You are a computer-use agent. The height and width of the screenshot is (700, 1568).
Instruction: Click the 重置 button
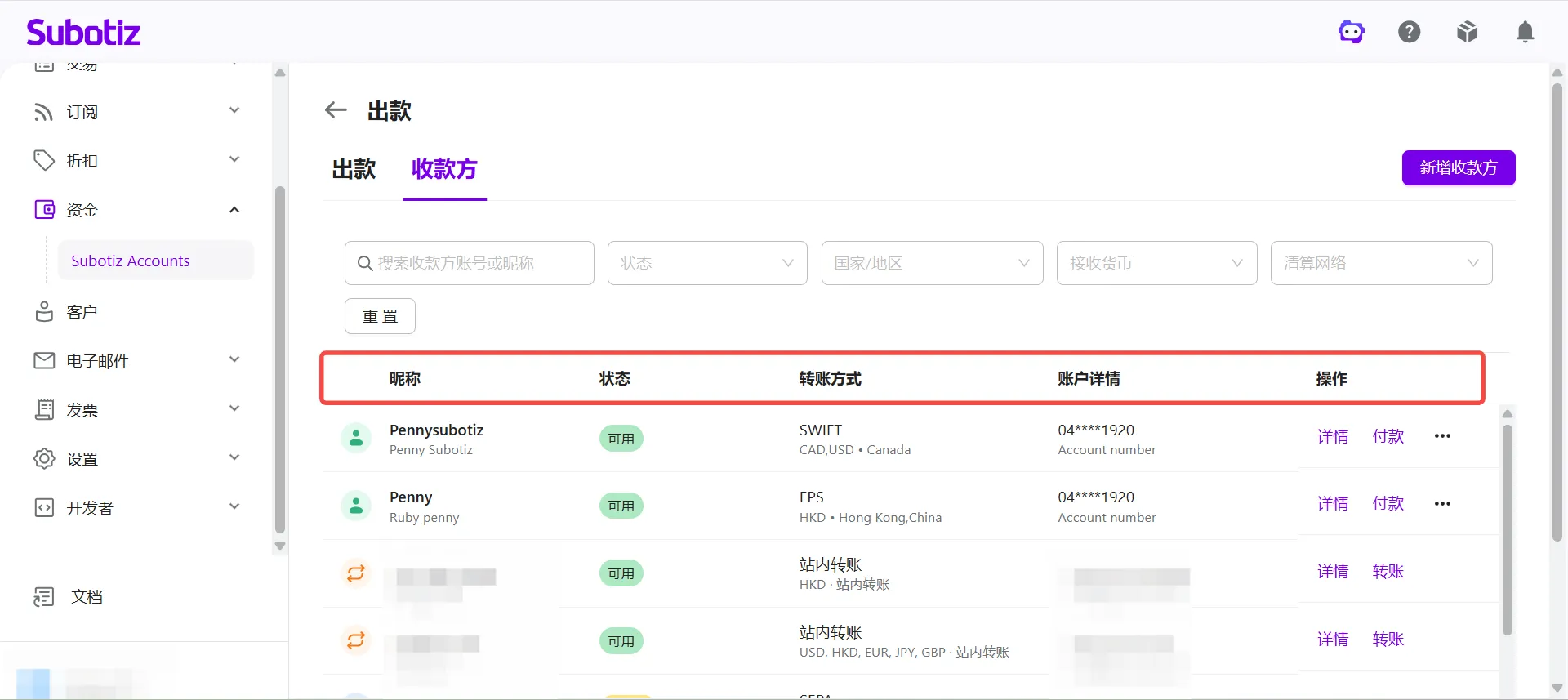tap(380, 316)
